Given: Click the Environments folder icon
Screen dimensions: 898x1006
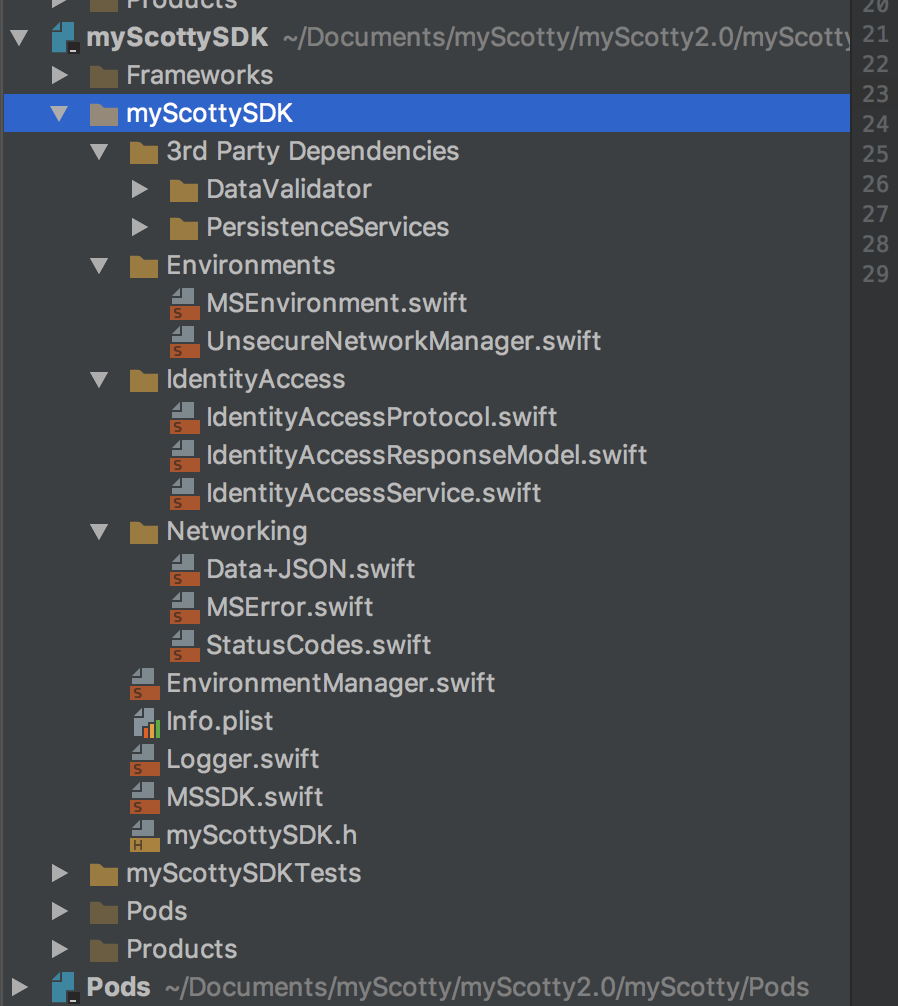Looking at the screenshot, I should pyautogui.click(x=144, y=266).
